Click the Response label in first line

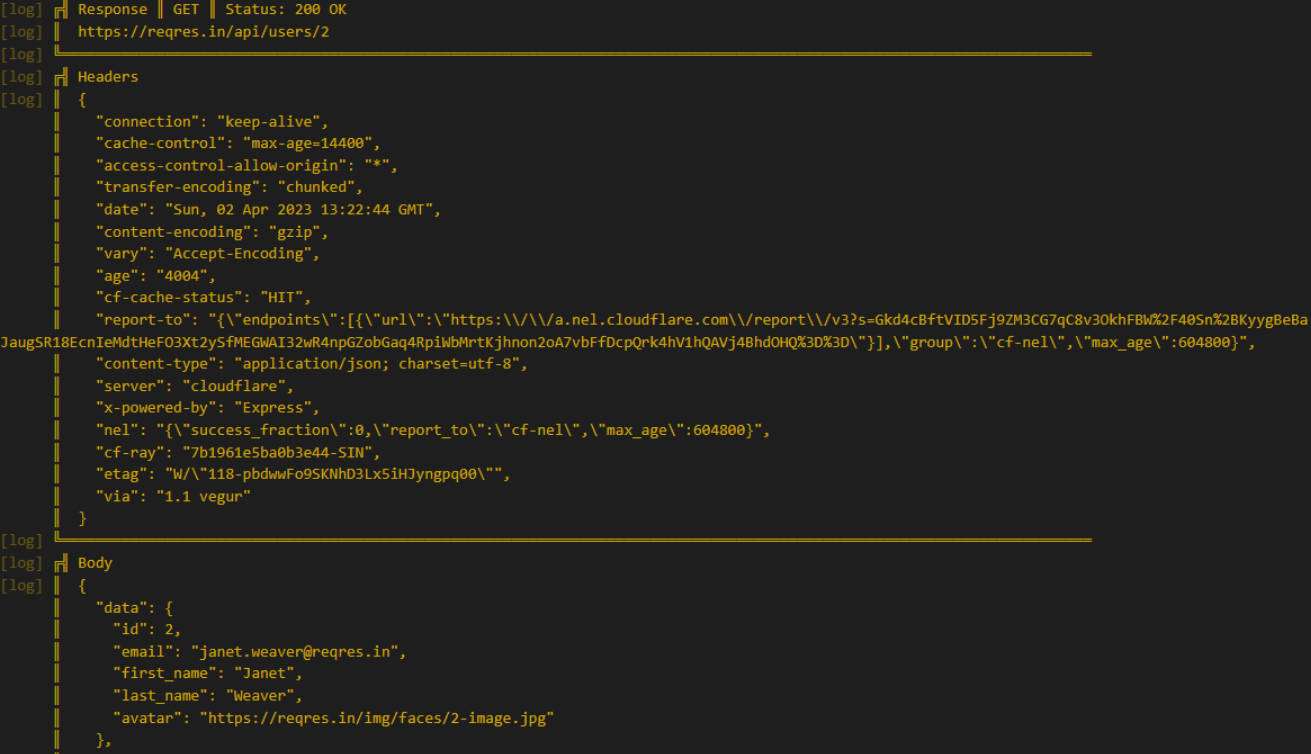(x=112, y=9)
